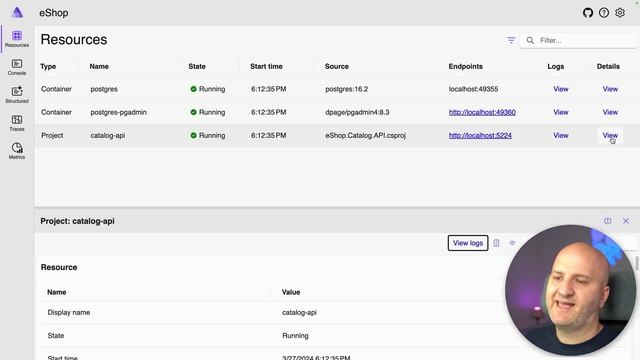Click the View logs button
Screen dimensions: 640x360
(x=468, y=243)
